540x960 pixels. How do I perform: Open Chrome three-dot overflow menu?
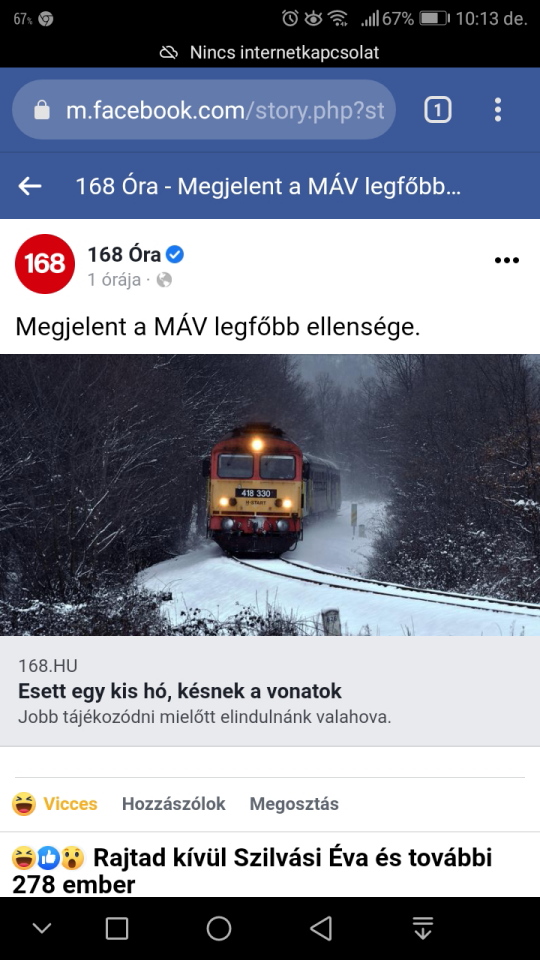point(498,110)
